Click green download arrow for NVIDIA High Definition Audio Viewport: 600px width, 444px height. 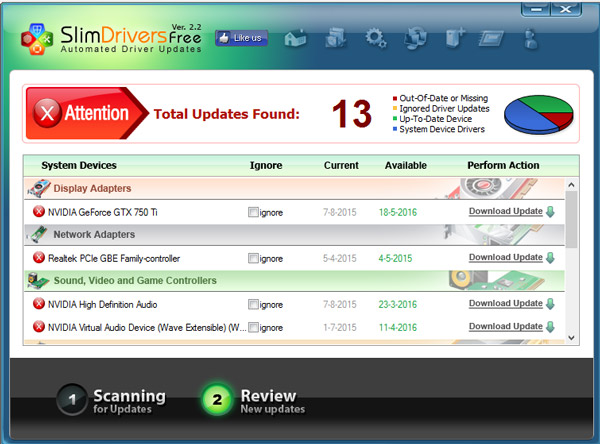[550, 304]
